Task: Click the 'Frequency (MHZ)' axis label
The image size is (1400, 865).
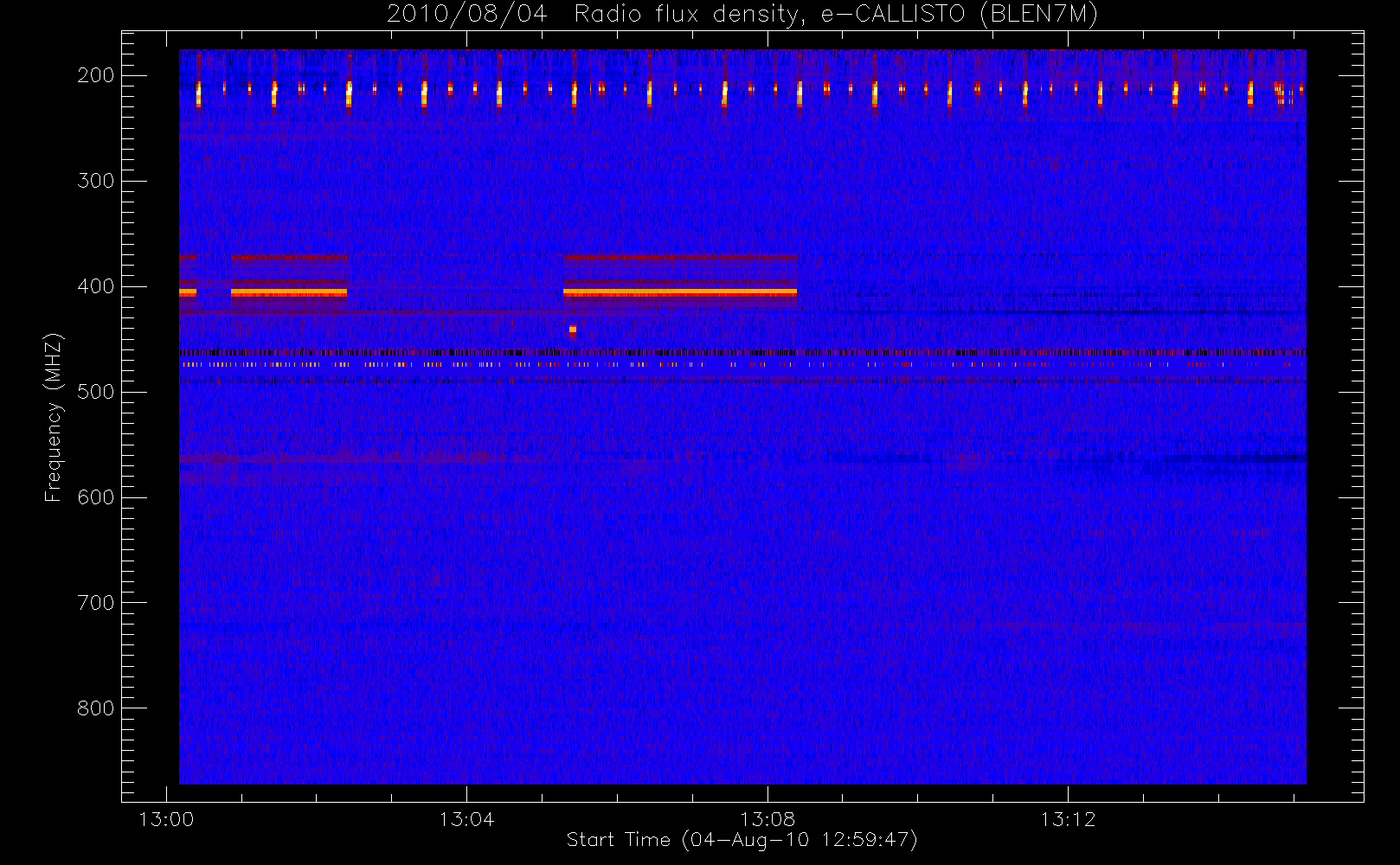Action: coord(53,417)
